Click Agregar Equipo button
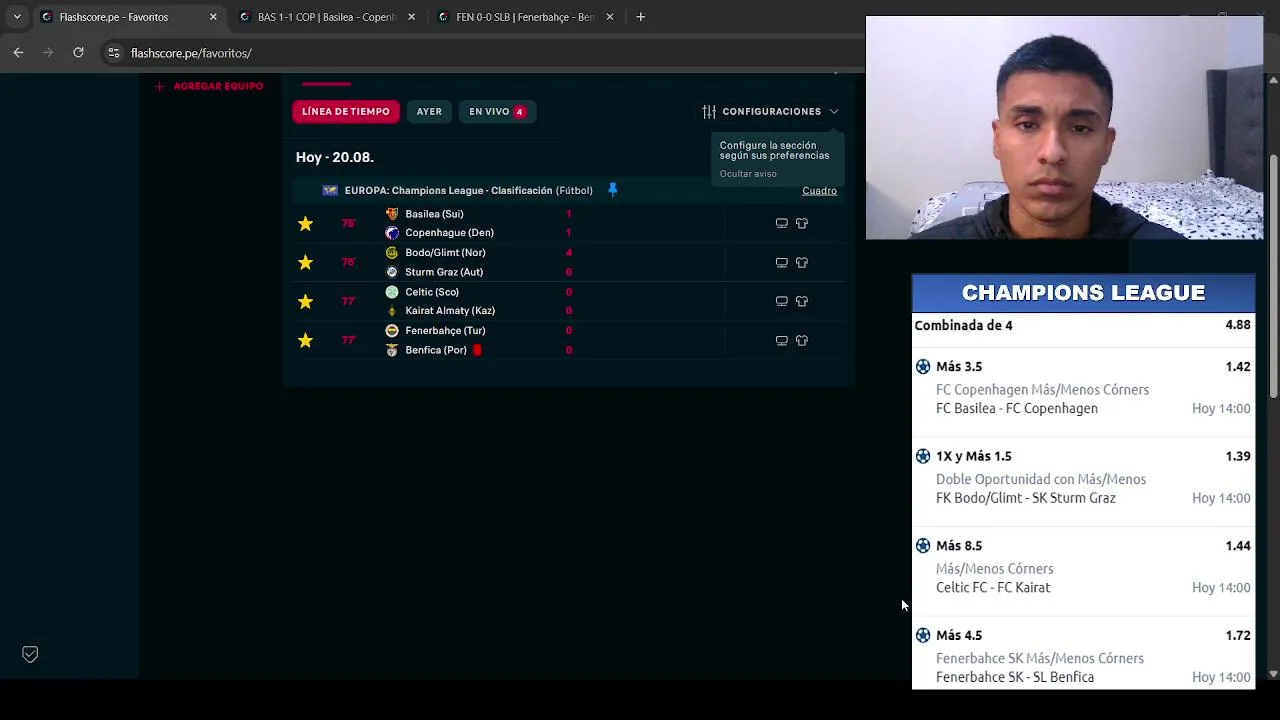The image size is (1280, 720). pos(209,86)
